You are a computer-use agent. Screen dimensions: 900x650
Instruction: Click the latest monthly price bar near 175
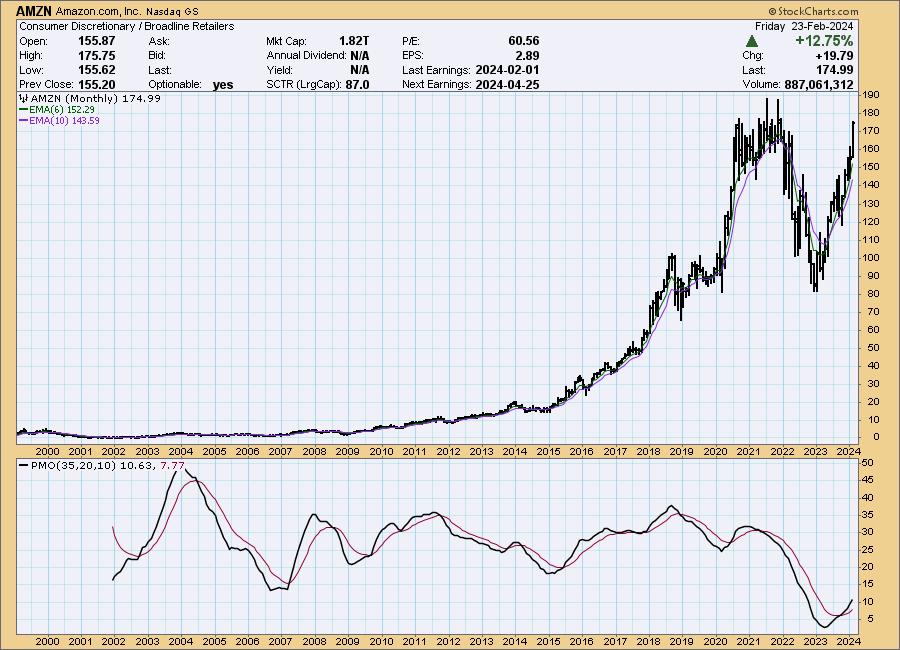pyautogui.click(x=854, y=138)
